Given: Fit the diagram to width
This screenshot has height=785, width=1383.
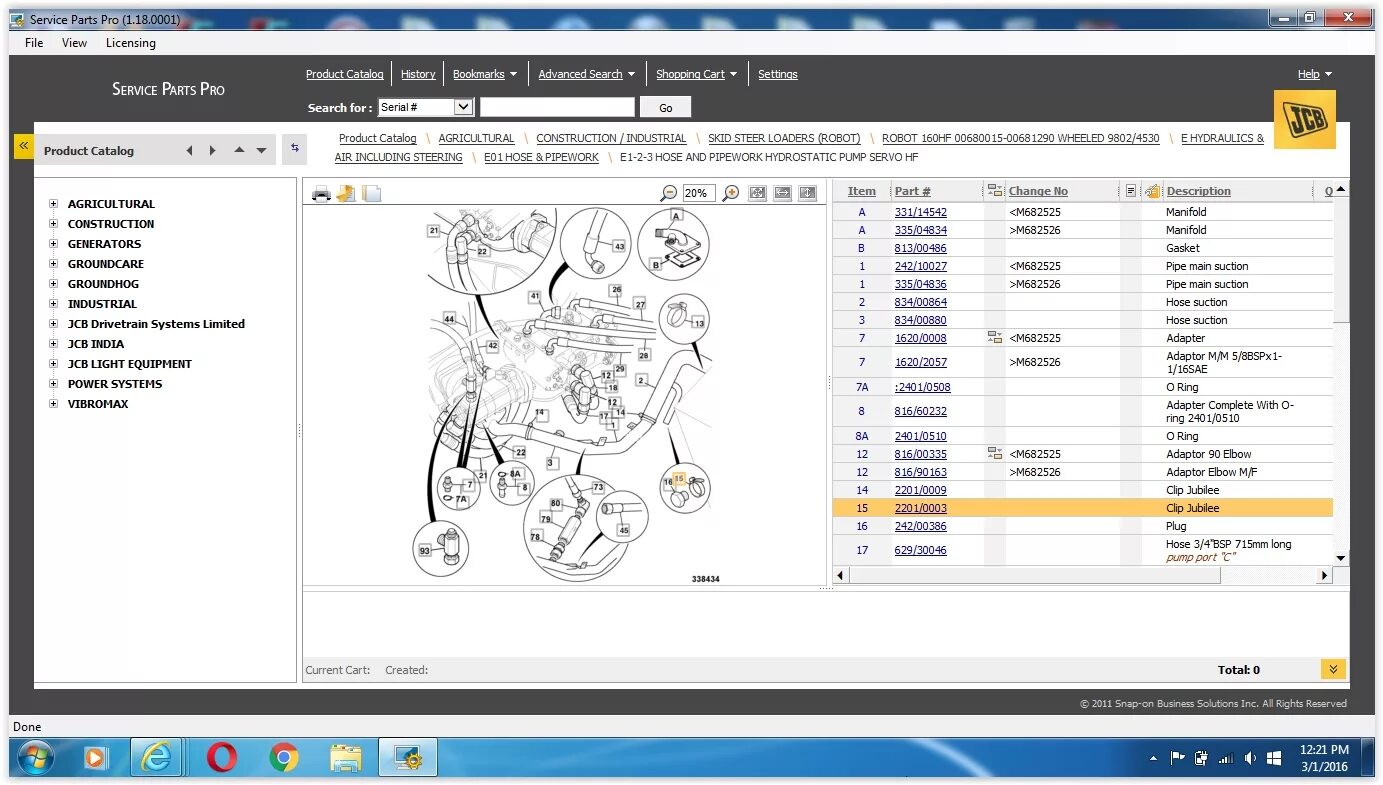Looking at the screenshot, I should pyautogui.click(x=783, y=193).
